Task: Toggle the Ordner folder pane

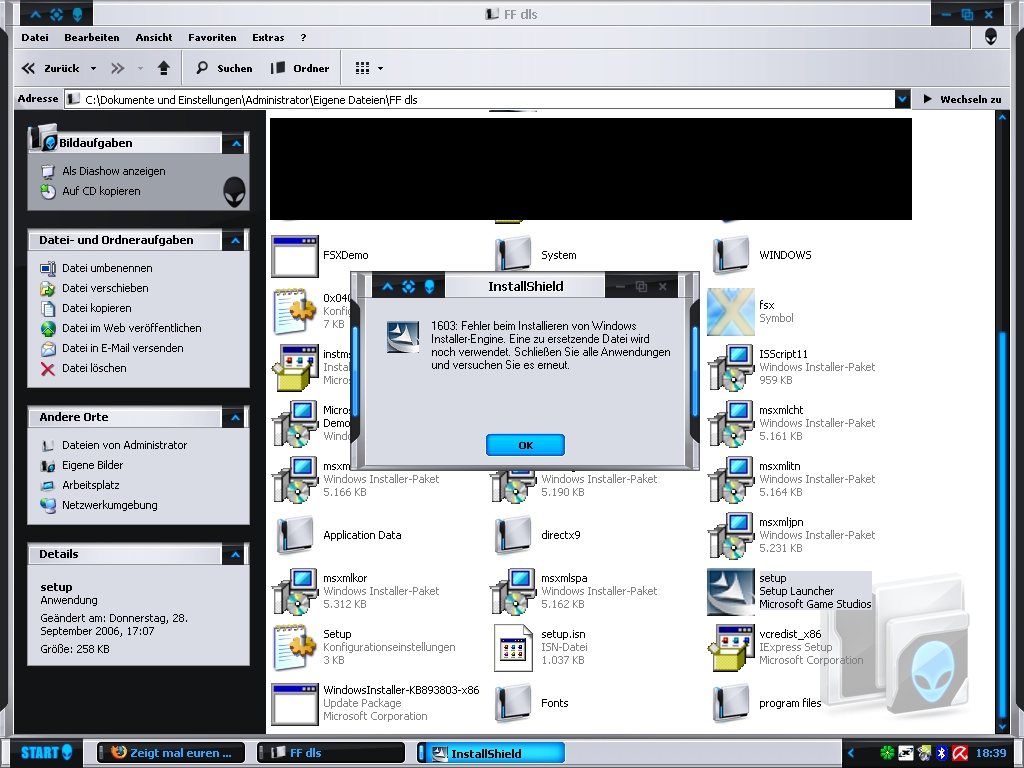Action: pos(300,68)
